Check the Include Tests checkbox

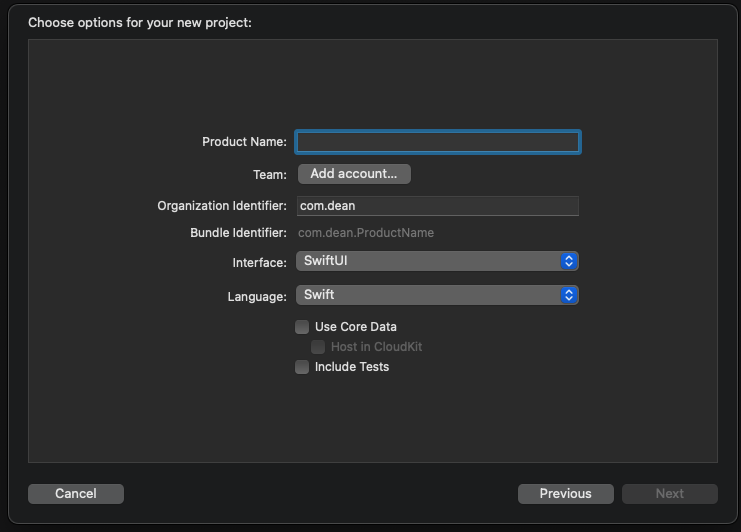click(302, 367)
